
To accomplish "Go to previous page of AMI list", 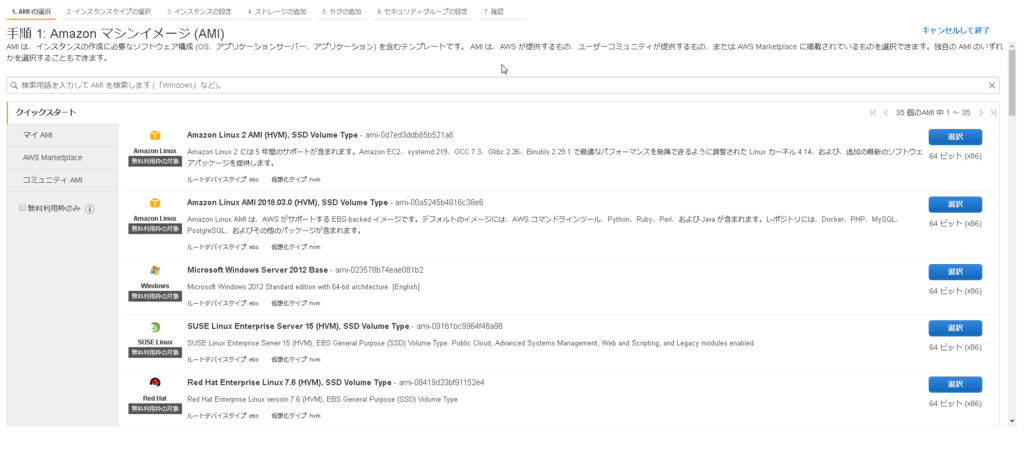I will point(886,113).
